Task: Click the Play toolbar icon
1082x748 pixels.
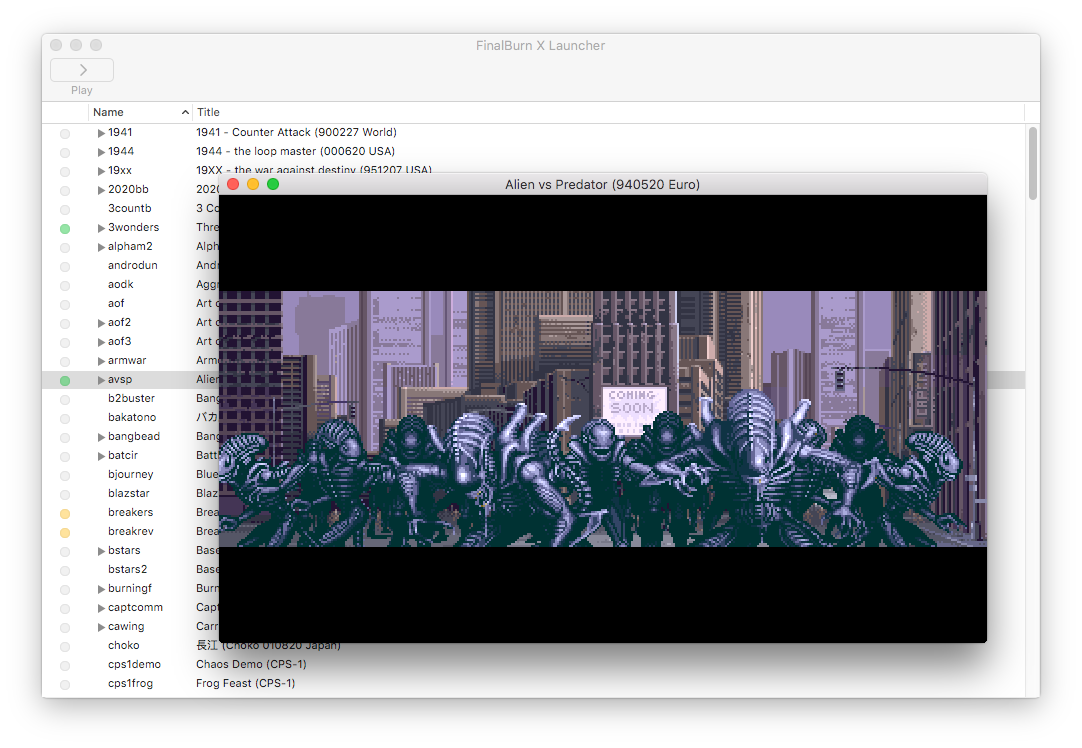Action: pos(81,69)
